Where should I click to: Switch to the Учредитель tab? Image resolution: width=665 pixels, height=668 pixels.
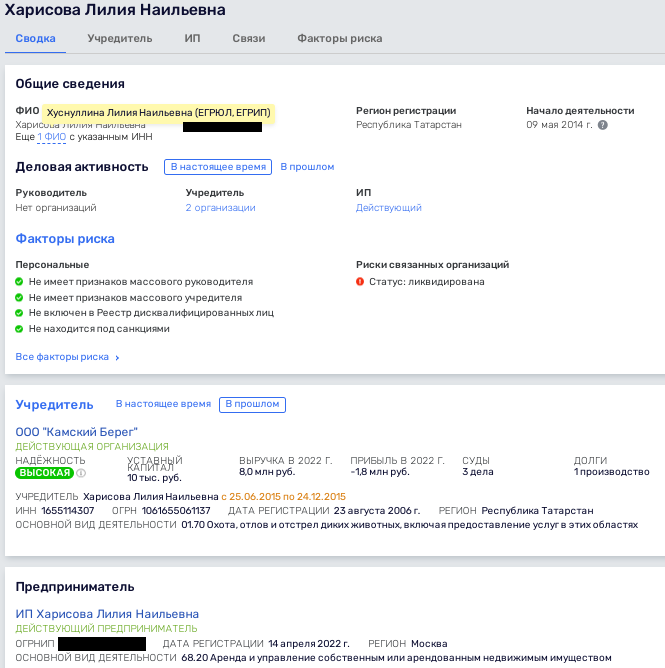[x=120, y=38]
